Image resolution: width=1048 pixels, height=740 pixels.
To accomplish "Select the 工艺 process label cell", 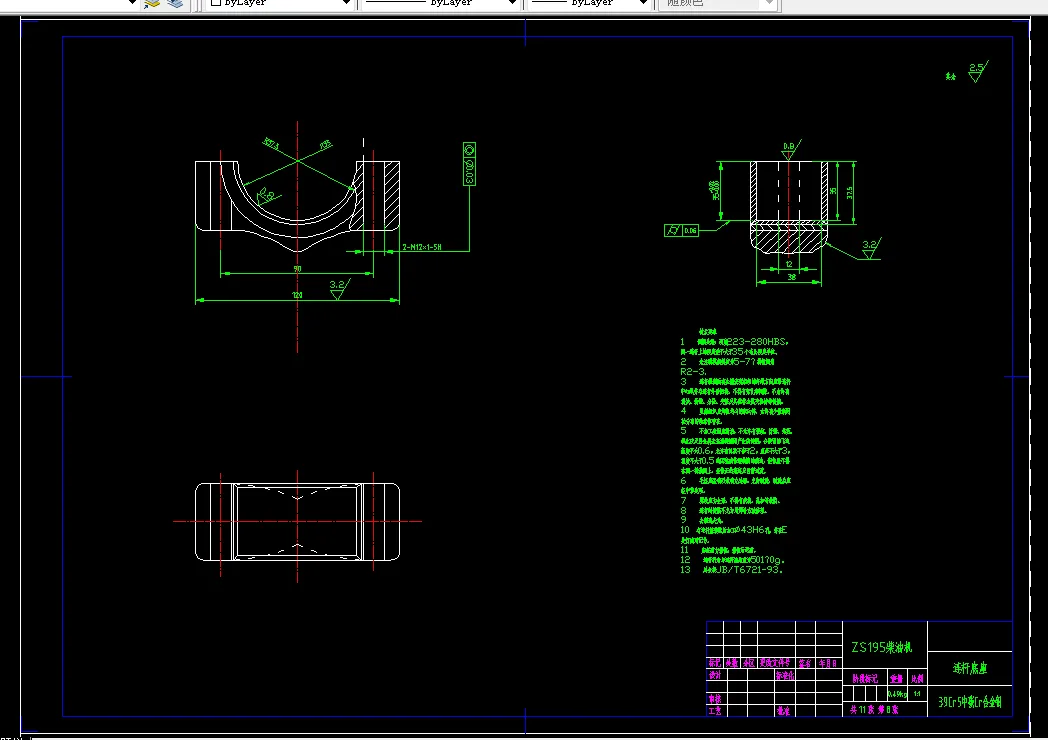I will pyautogui.click(x=715, y=711).
